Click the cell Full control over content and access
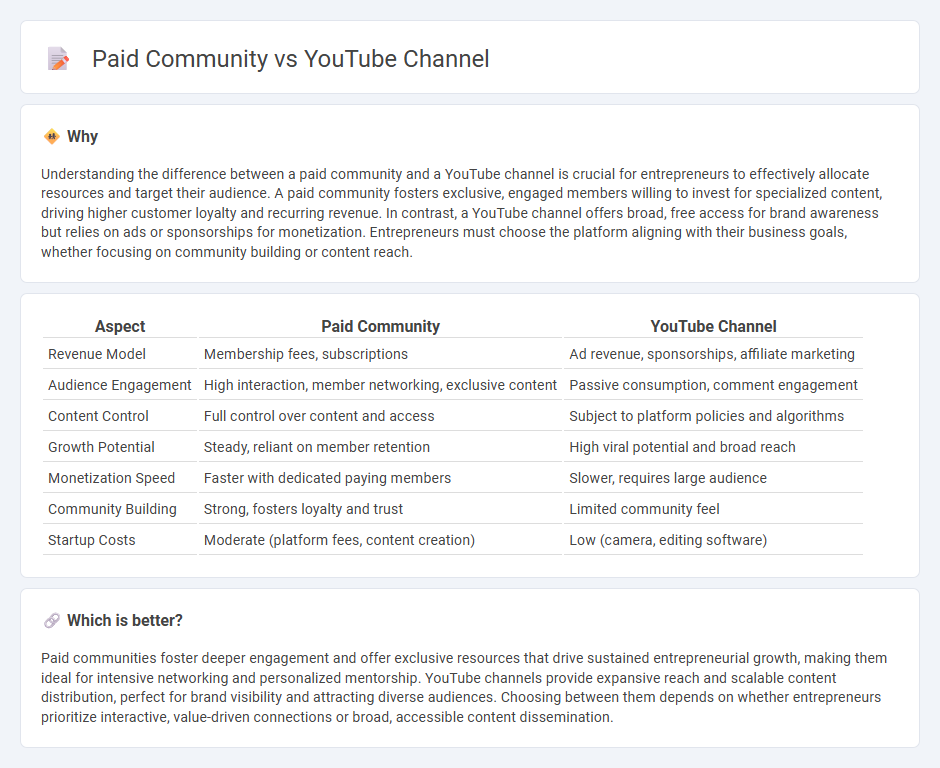Screen dimensions: 940x768 380,416
